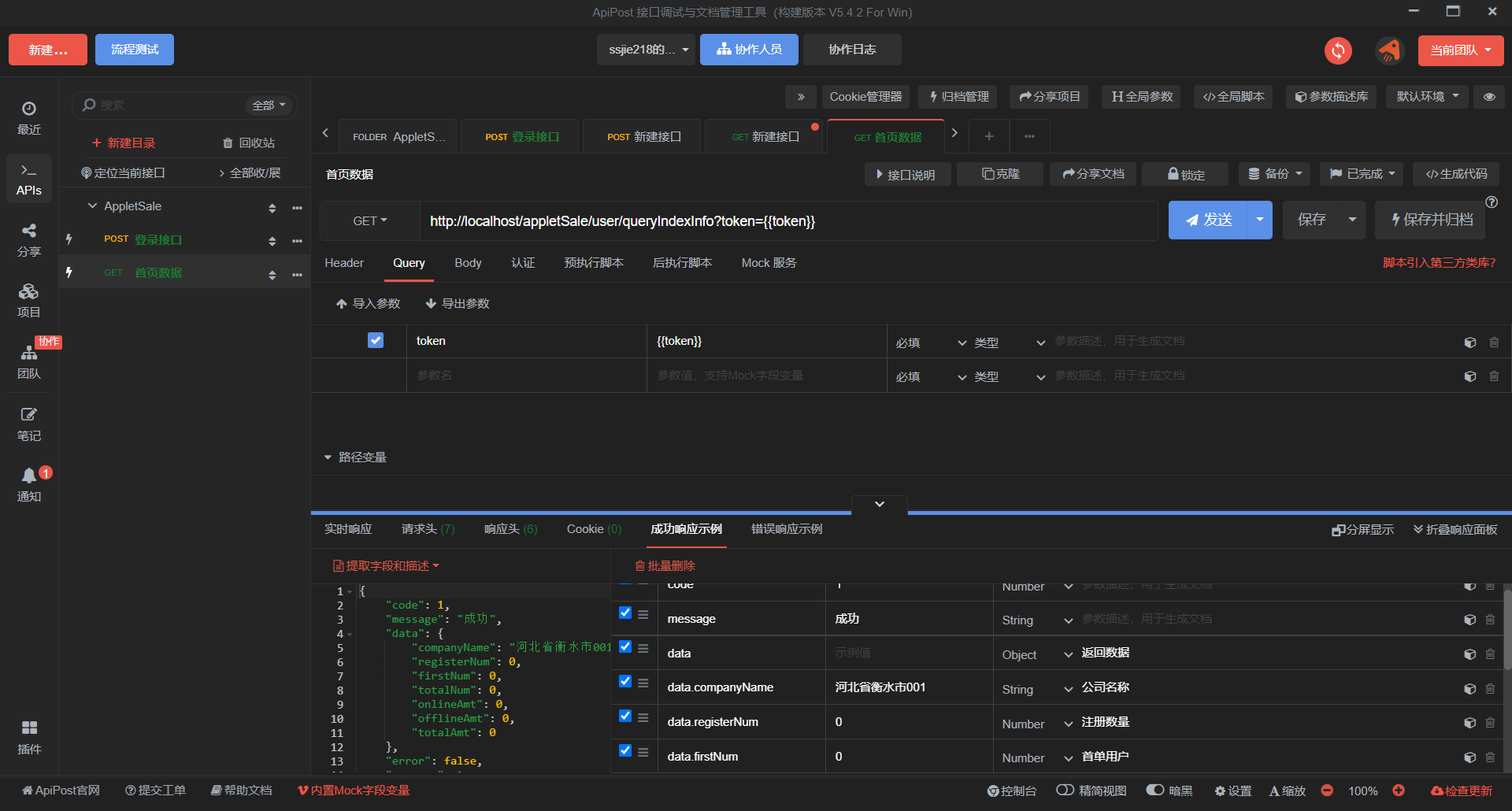
Task: Delete the token parameter row
Action: 1494,343
